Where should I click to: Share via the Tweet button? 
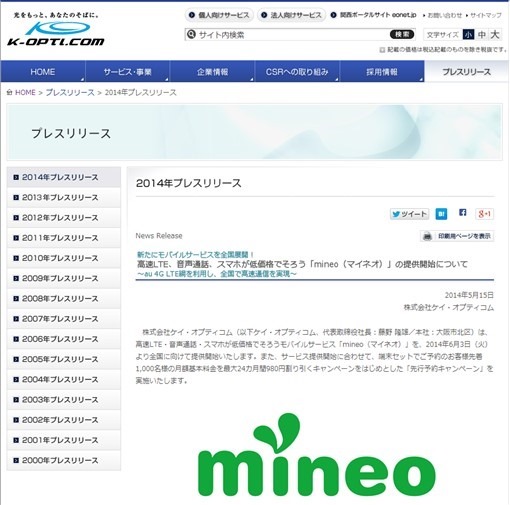pos(409,214)
